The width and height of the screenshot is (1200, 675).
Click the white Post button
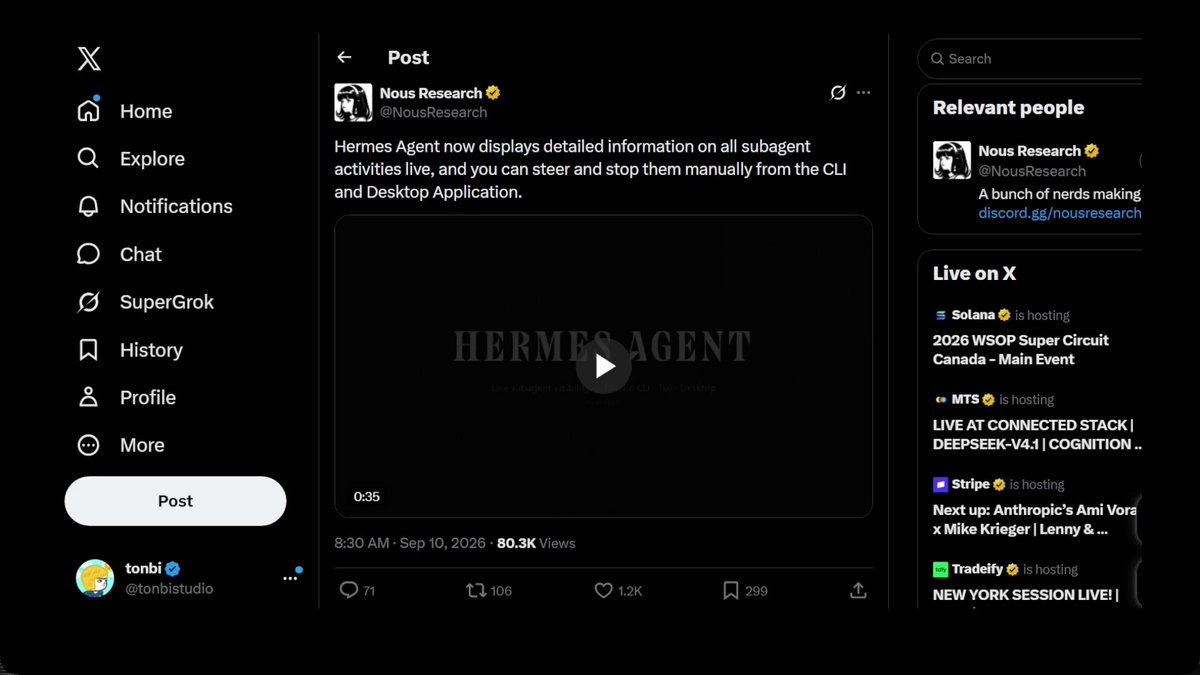pyautogui.click(x=175, y=501)
